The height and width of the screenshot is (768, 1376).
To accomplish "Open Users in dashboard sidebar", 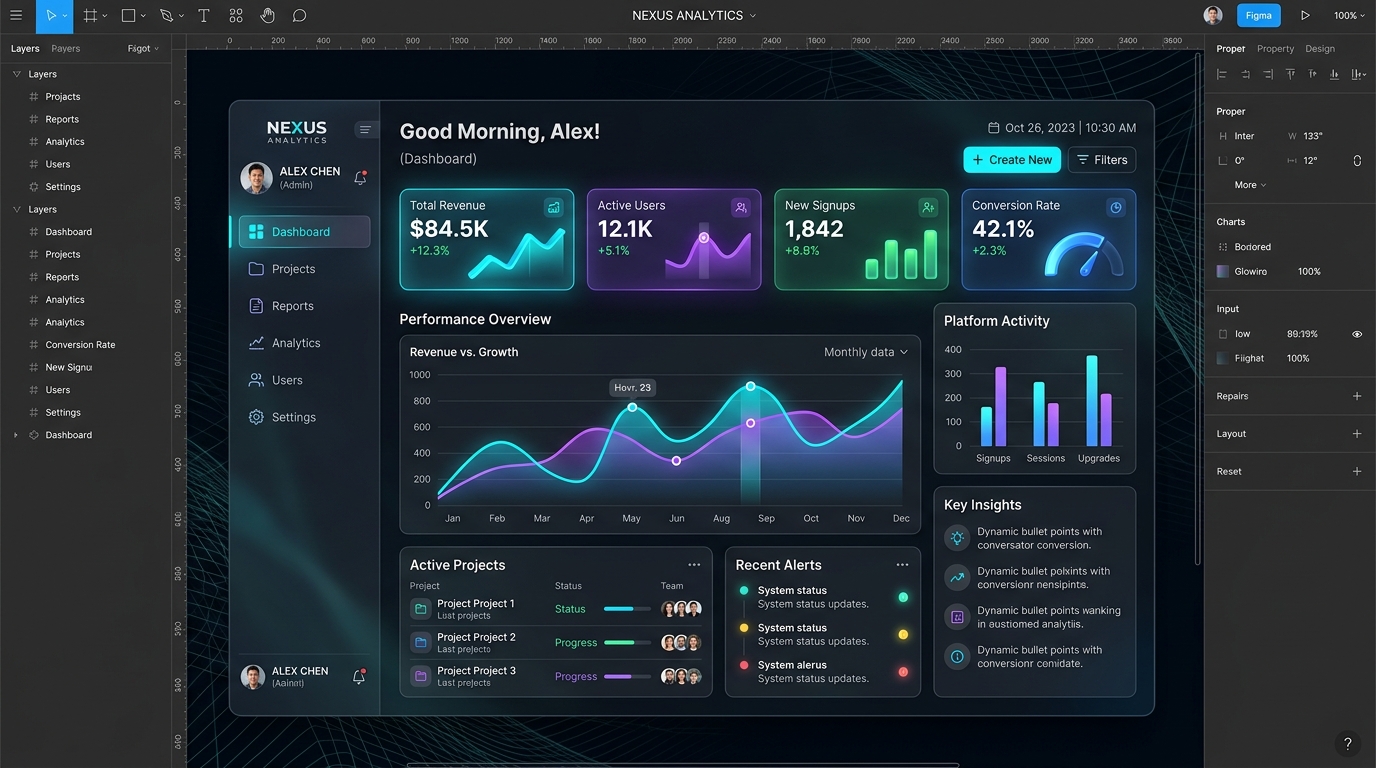I will pos(304,380).
